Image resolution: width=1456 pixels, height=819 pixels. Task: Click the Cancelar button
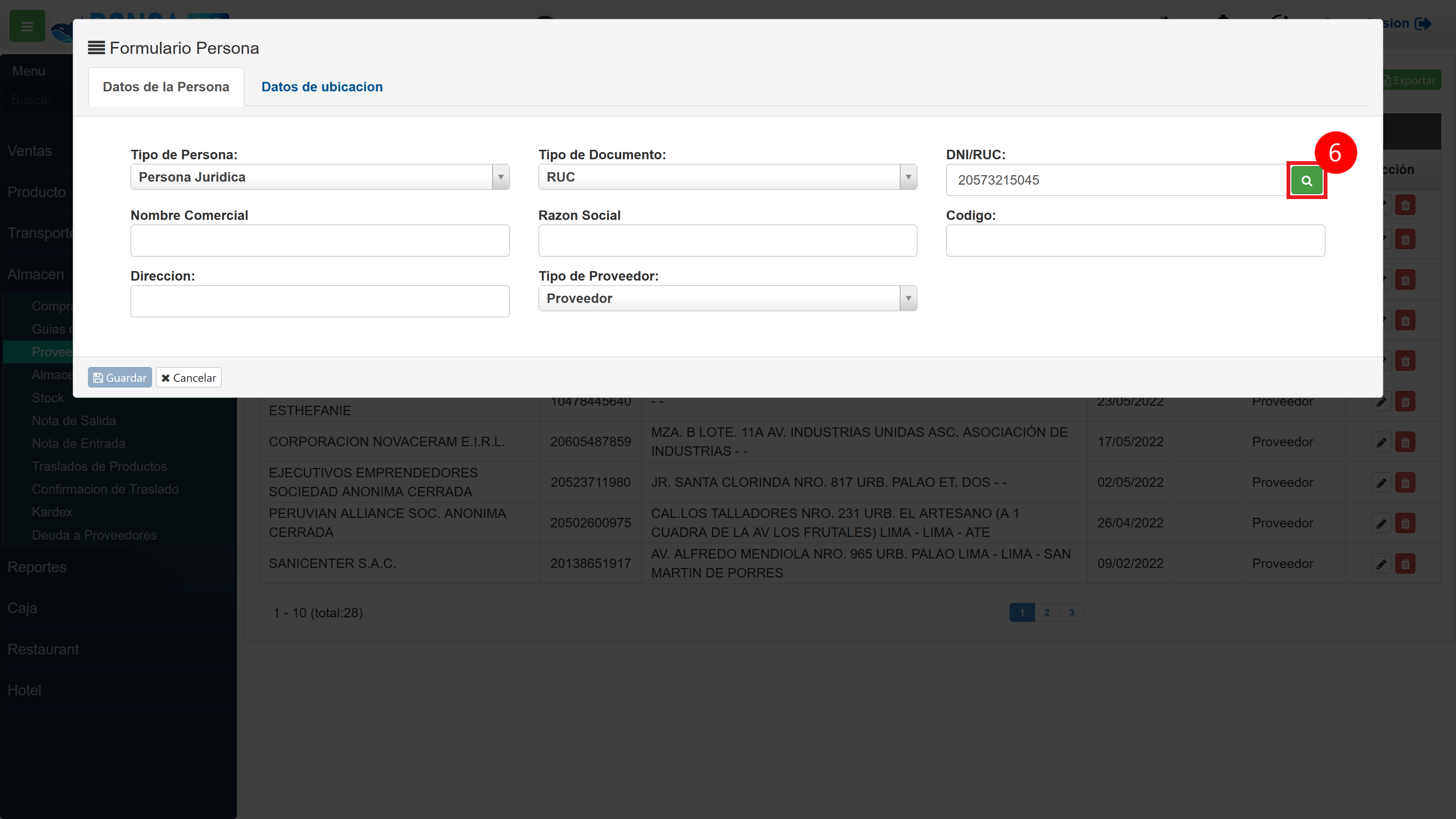pos(189,378)
